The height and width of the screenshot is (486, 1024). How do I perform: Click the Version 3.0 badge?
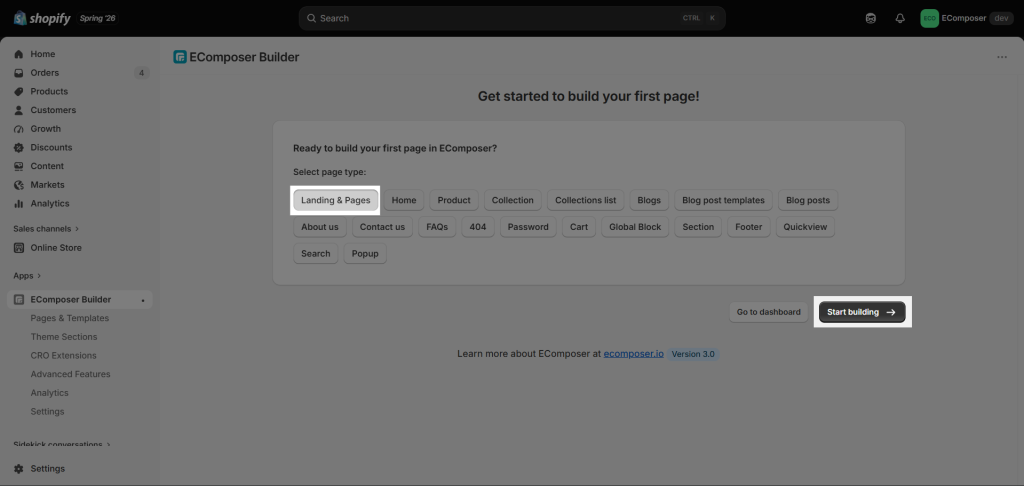coord(693,354)
